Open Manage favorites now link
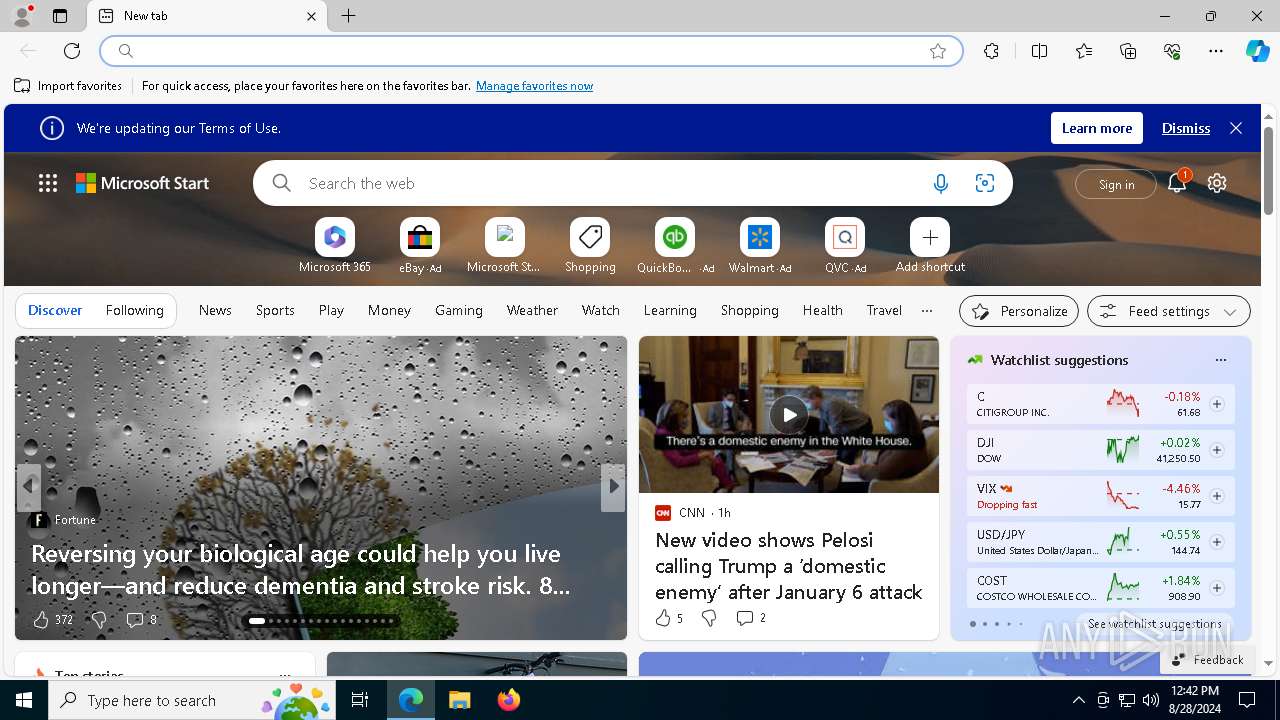This screenshot has height=720, width=1280. click(x=534, y=86)
